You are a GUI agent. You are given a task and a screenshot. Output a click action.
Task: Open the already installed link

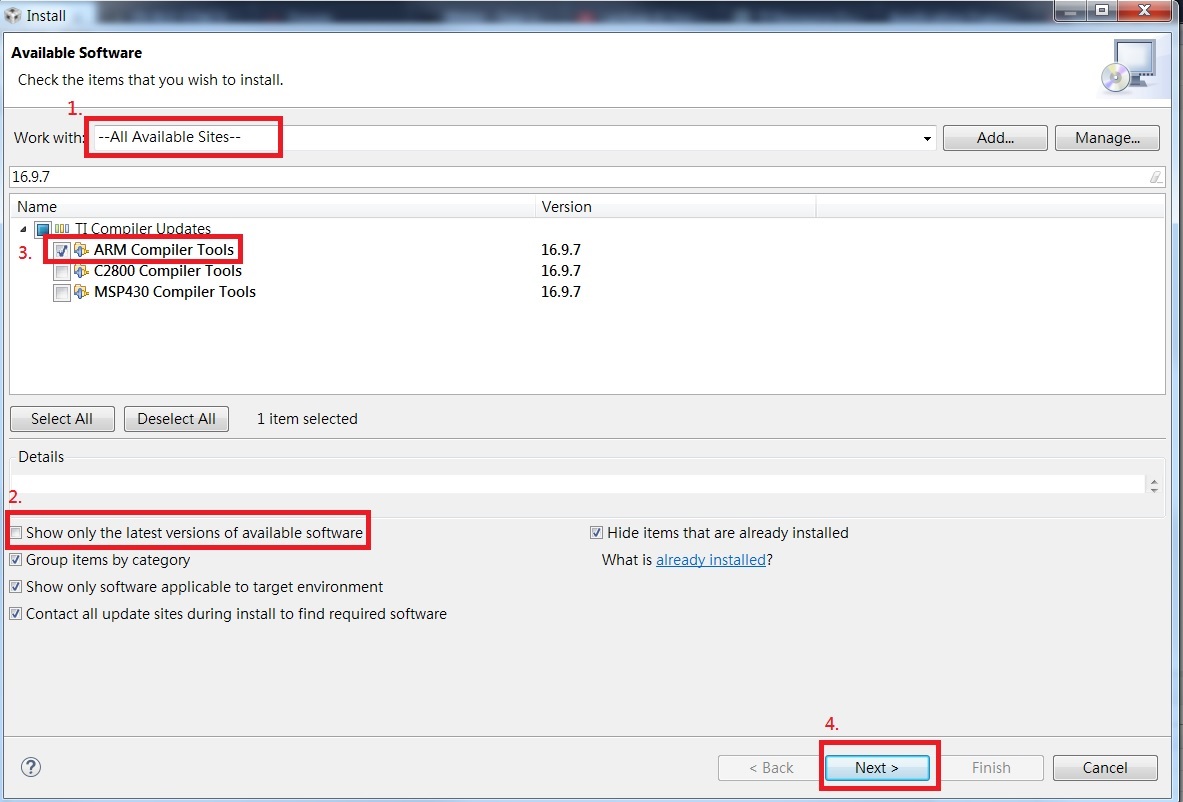coord(711,560)
